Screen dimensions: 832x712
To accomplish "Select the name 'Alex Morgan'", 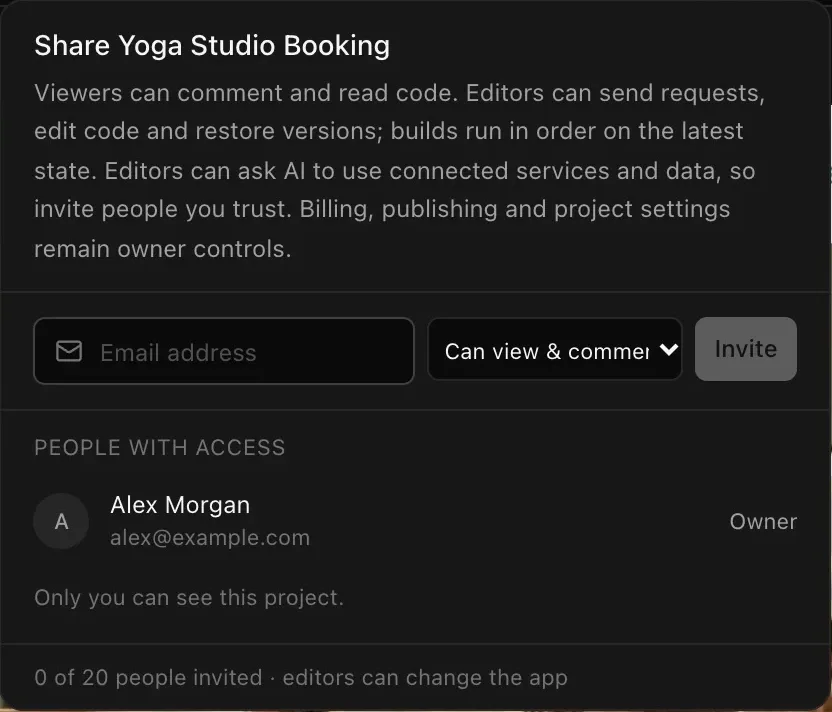I will pos(180,505).
